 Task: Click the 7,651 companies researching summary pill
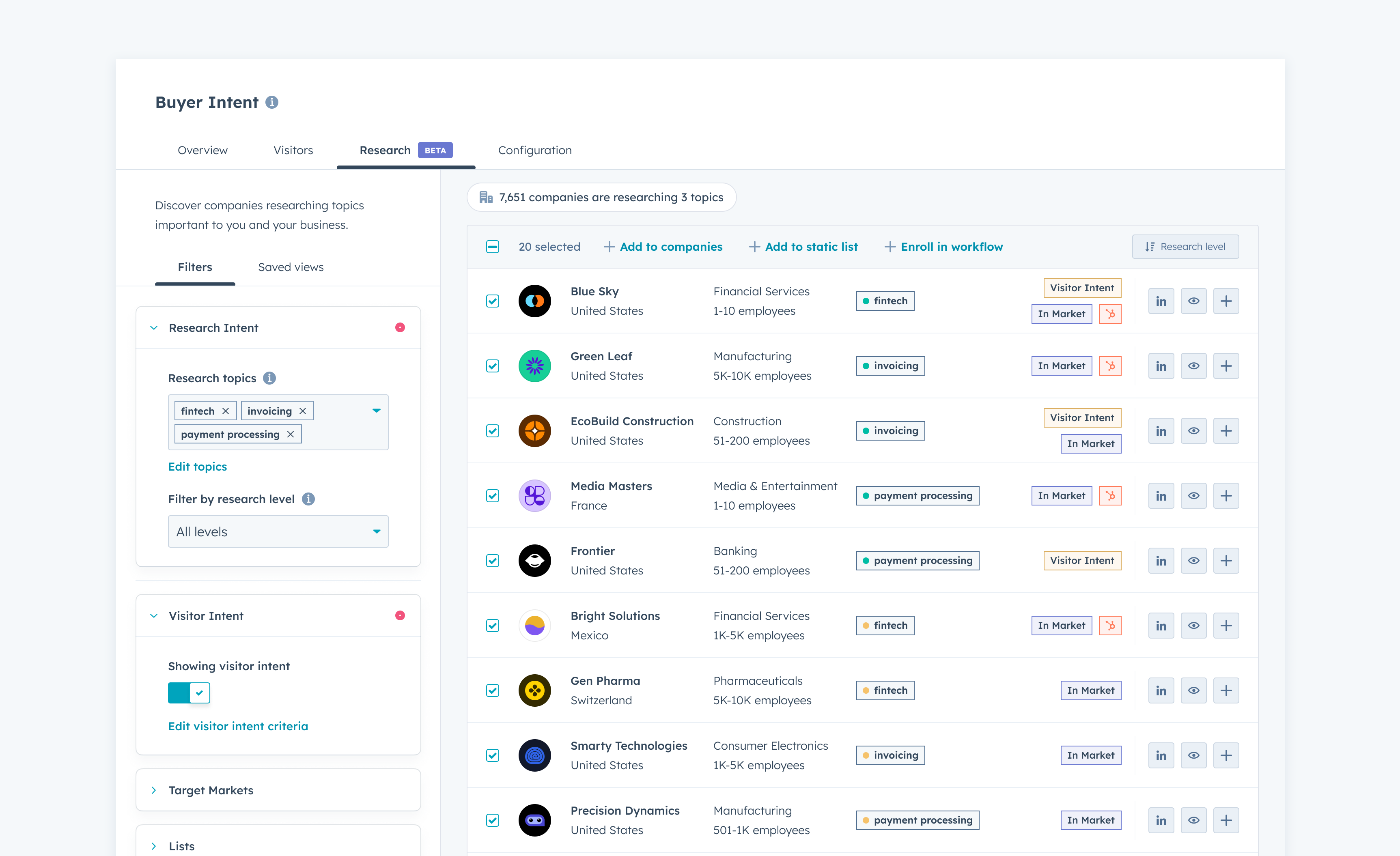pyautogui.click(x=601, y=197)
